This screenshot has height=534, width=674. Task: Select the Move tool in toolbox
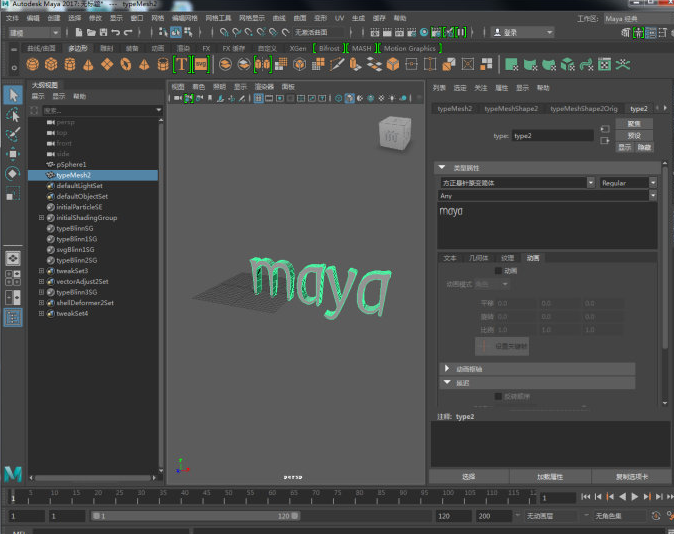click(x=13, y=154)
